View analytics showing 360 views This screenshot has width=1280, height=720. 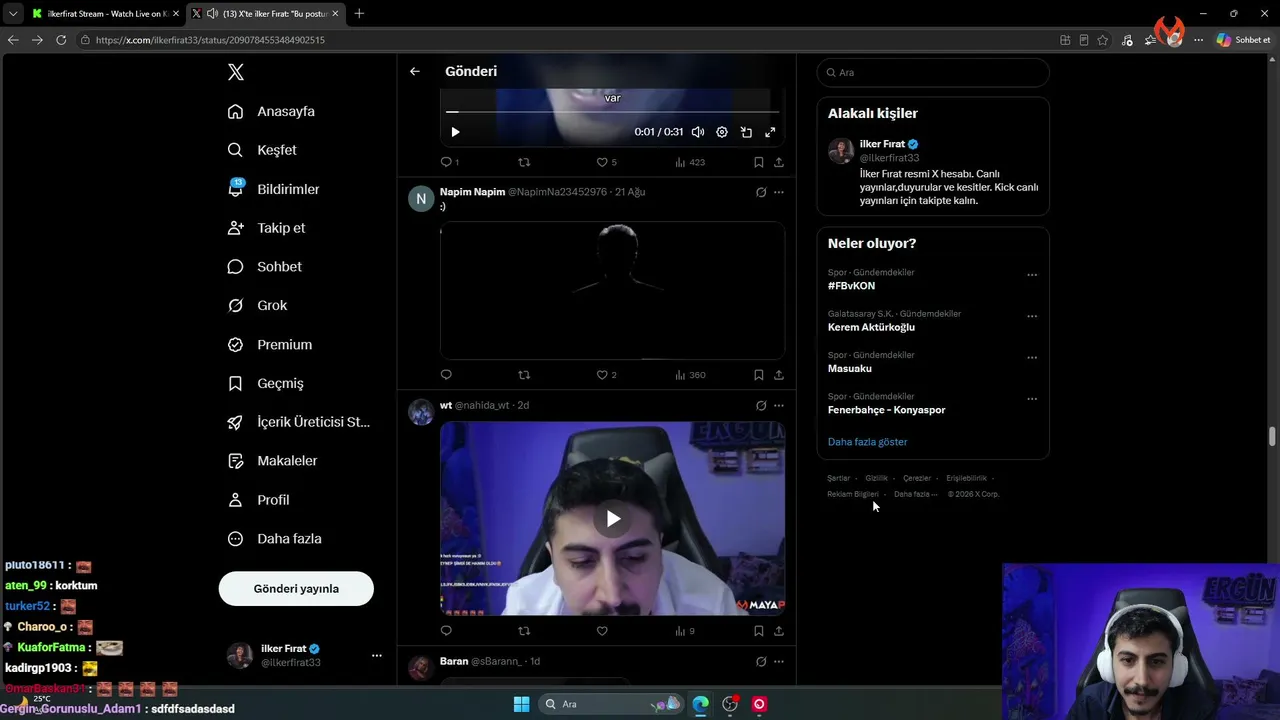(690, 375)
